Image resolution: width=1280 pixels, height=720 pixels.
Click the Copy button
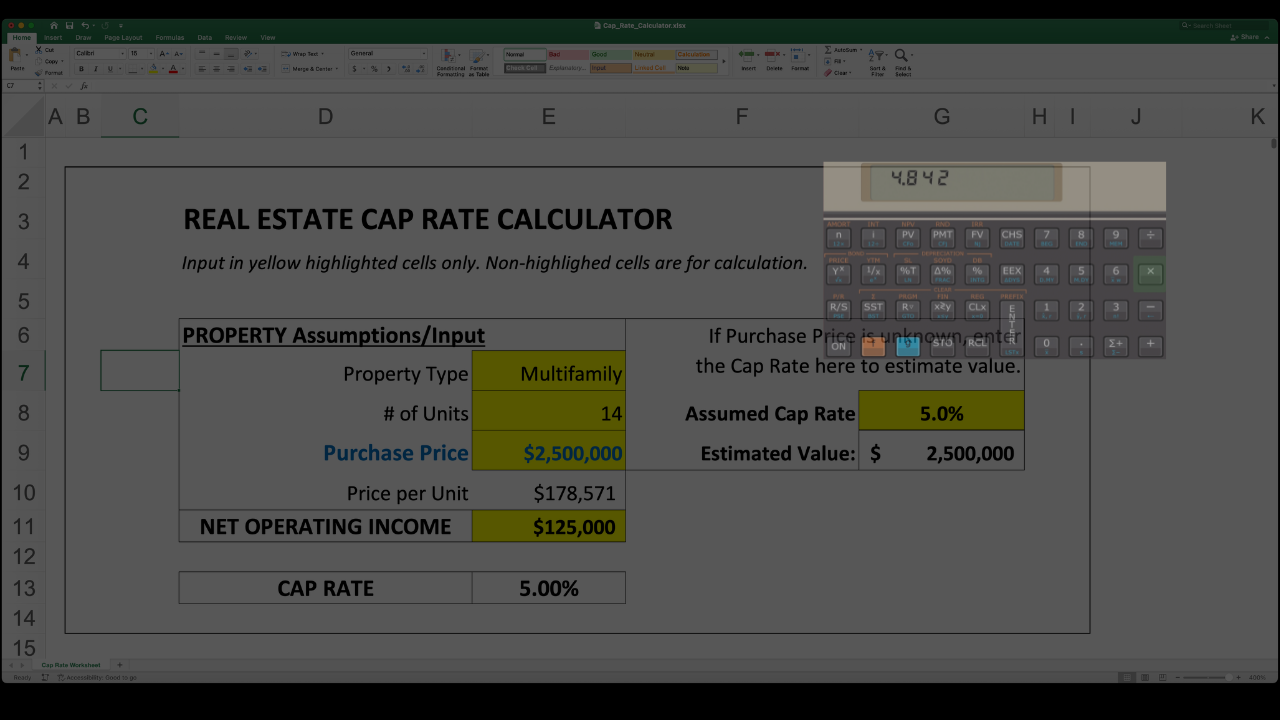point(47,61)
